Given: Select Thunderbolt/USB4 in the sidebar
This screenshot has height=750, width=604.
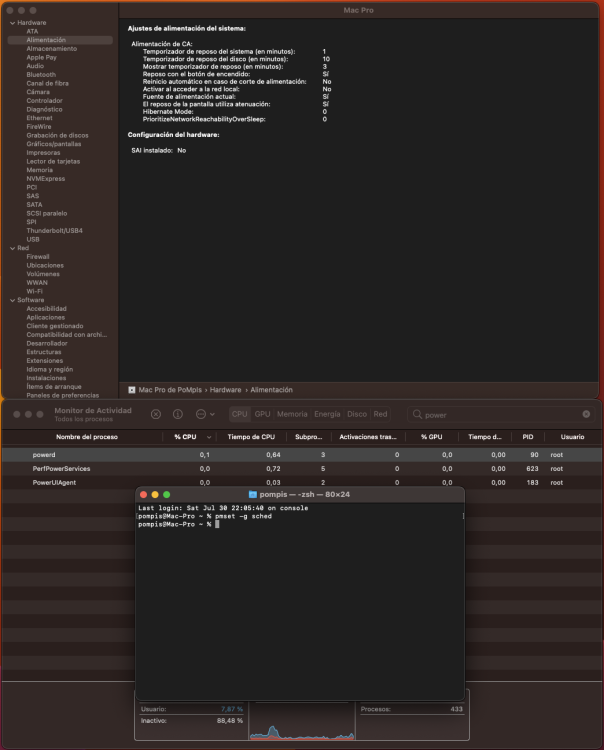Looking at the screenshot, I should [x=55, y=231].
